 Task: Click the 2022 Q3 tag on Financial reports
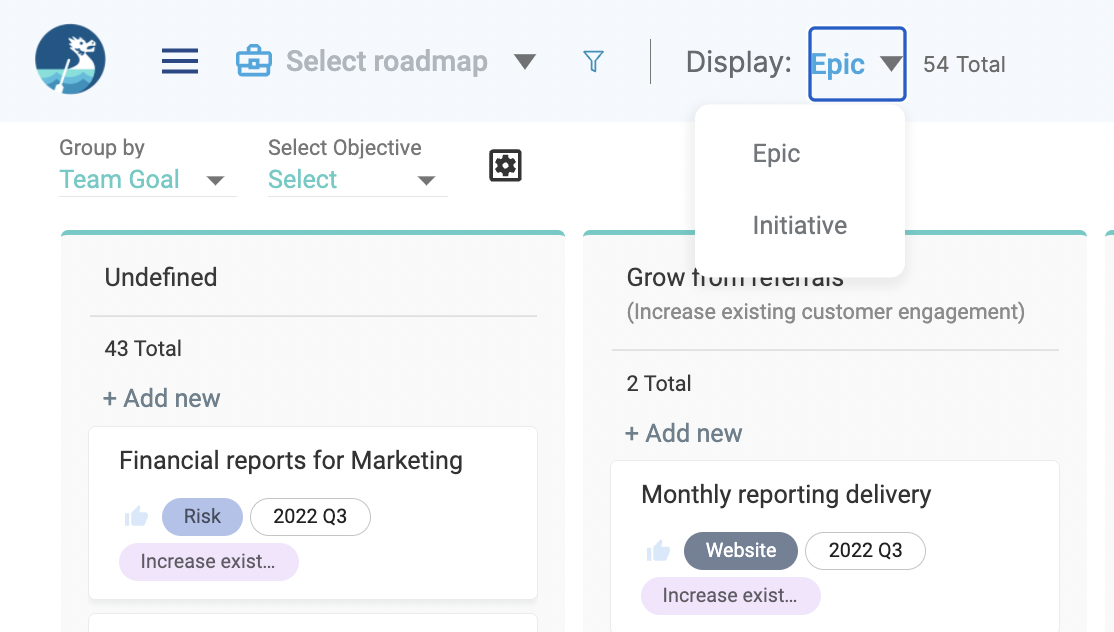click(310, 516)
